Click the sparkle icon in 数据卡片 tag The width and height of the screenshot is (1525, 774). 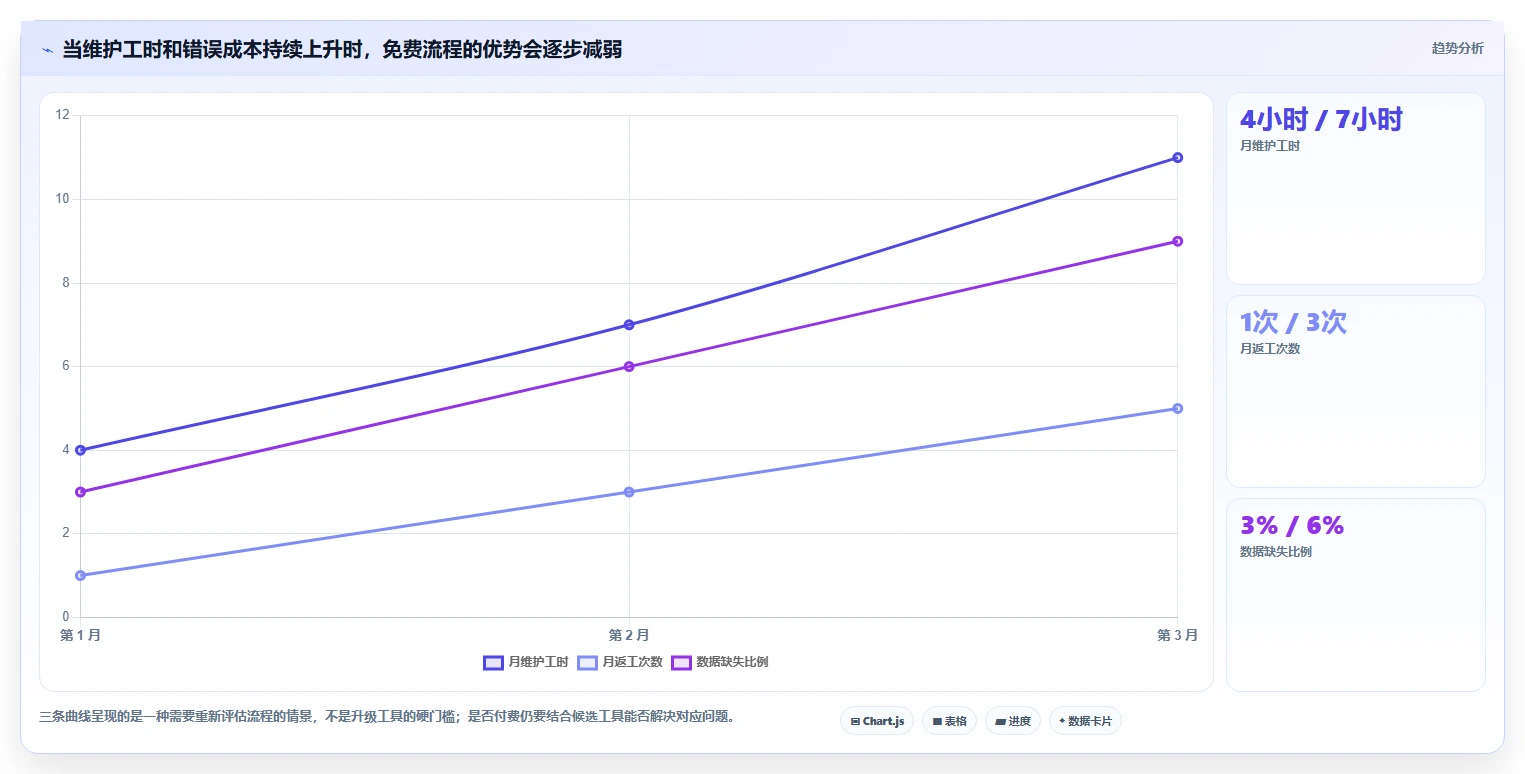pos(1062,720)
